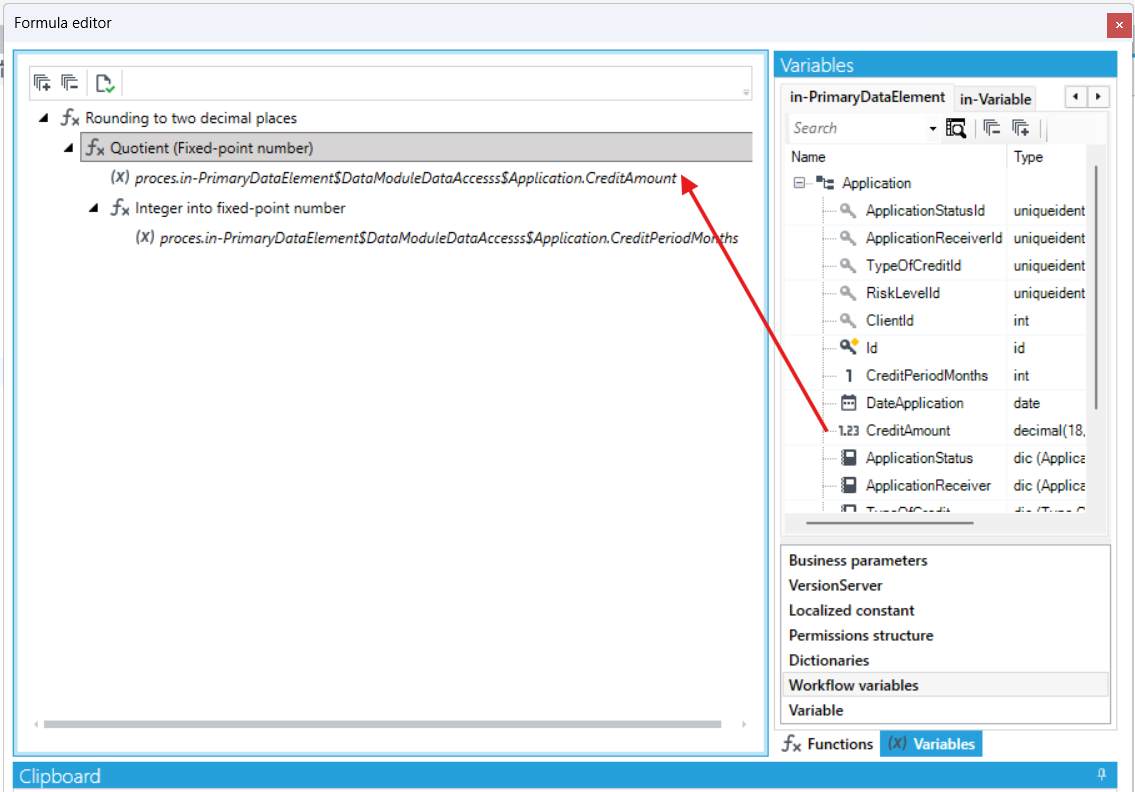Collapse the Integer into fixed-point number node
The image size is (1135, 792).
tap(94, 208)
